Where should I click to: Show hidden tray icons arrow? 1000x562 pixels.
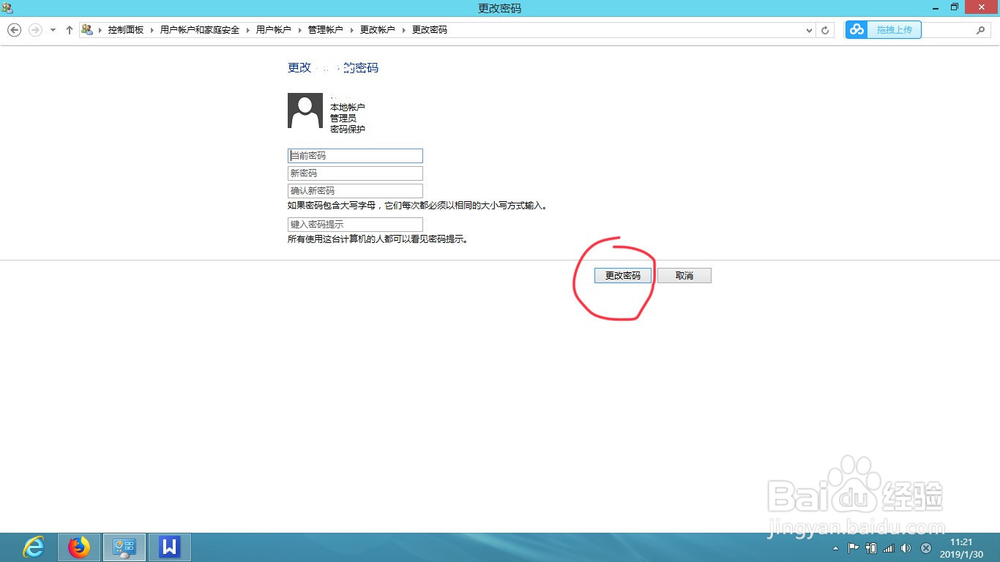point(835,548)
